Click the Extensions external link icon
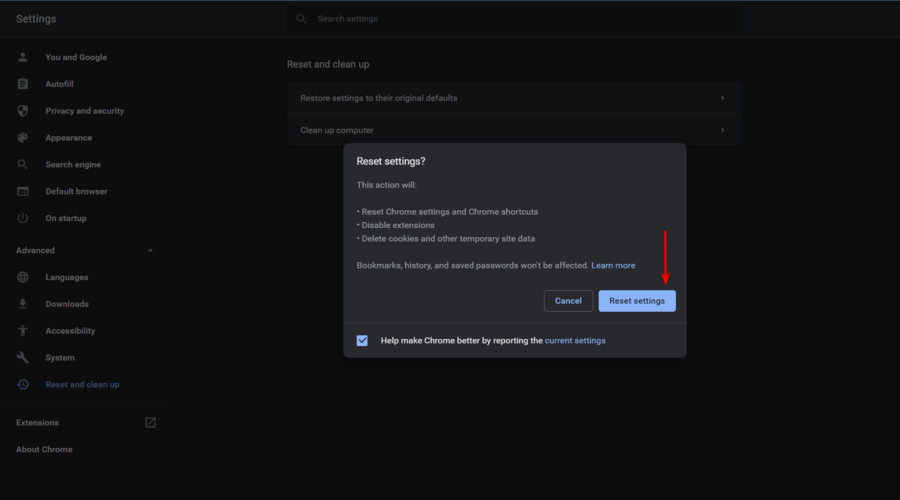This screenshot has width=900, height=500. pos(150,423)
